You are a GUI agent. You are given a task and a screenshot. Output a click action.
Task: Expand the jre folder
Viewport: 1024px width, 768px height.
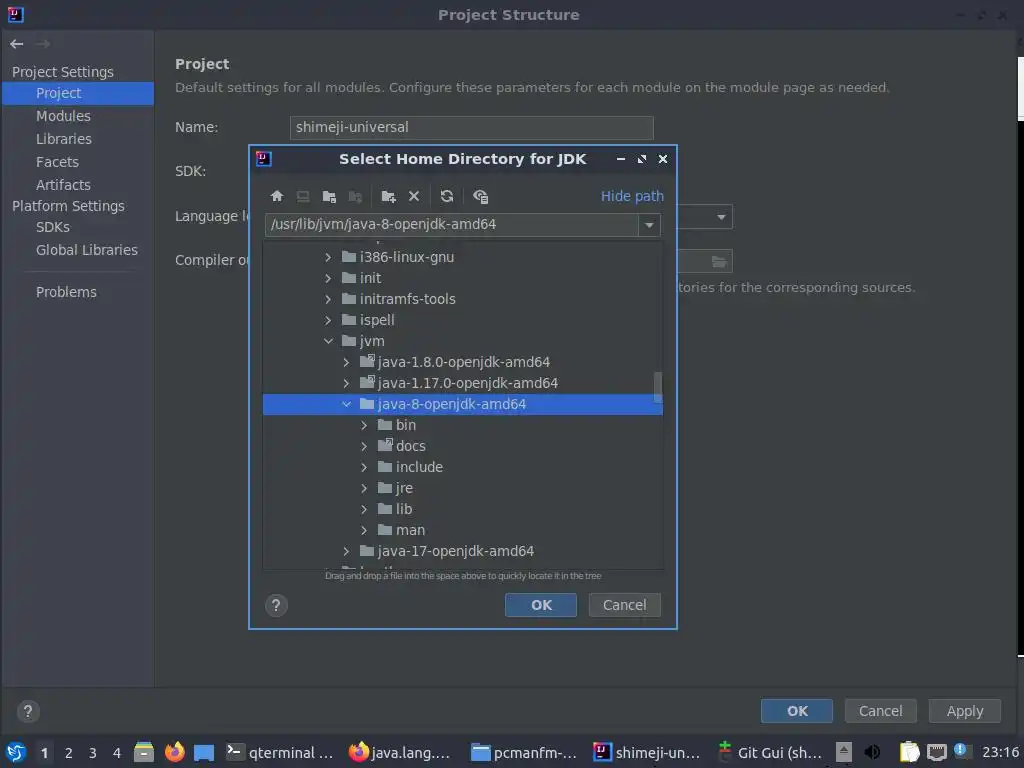tap(364, 488)
